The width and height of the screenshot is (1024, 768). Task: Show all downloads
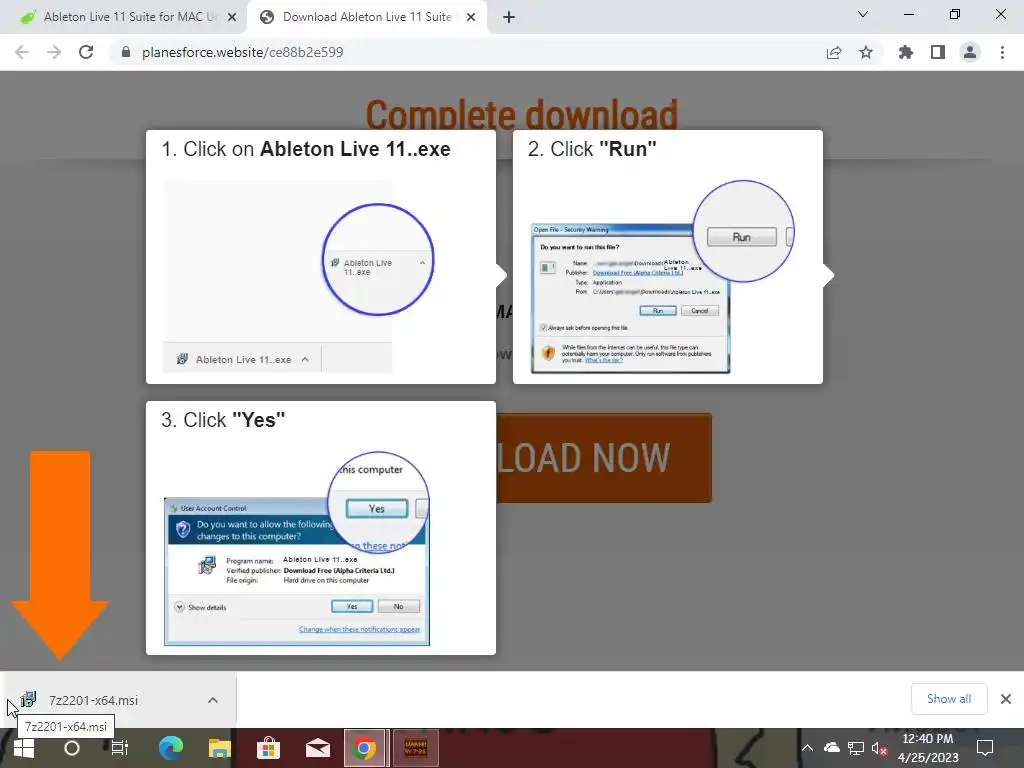pos(949,699)
